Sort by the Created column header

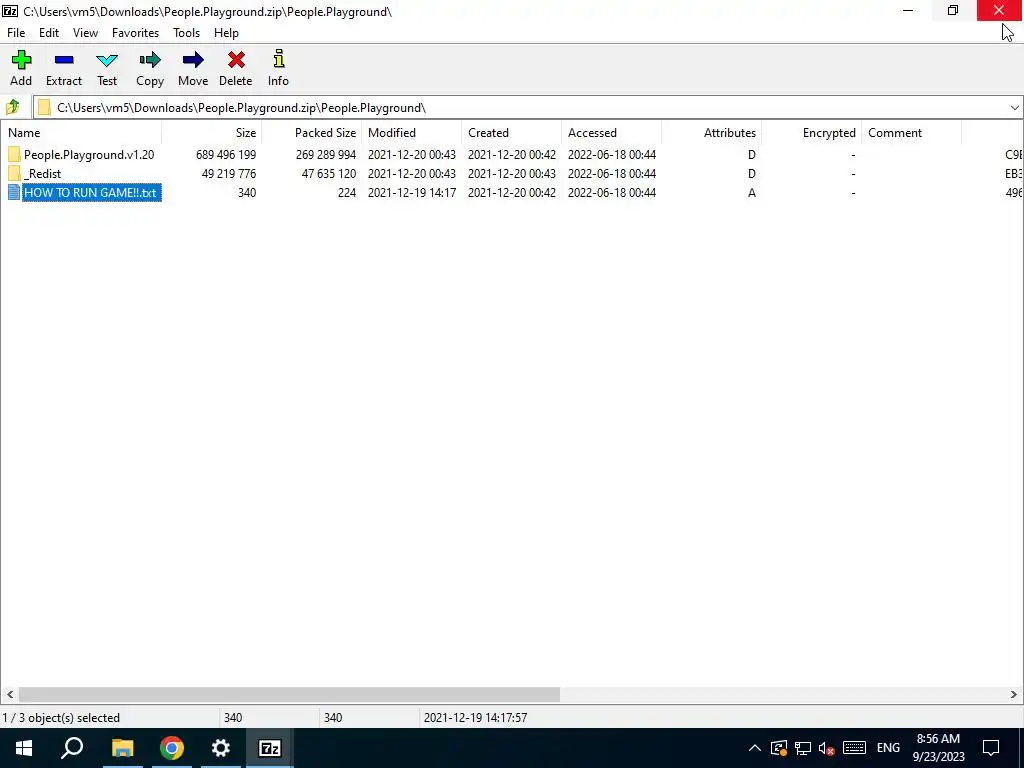[x=511, y=133]
